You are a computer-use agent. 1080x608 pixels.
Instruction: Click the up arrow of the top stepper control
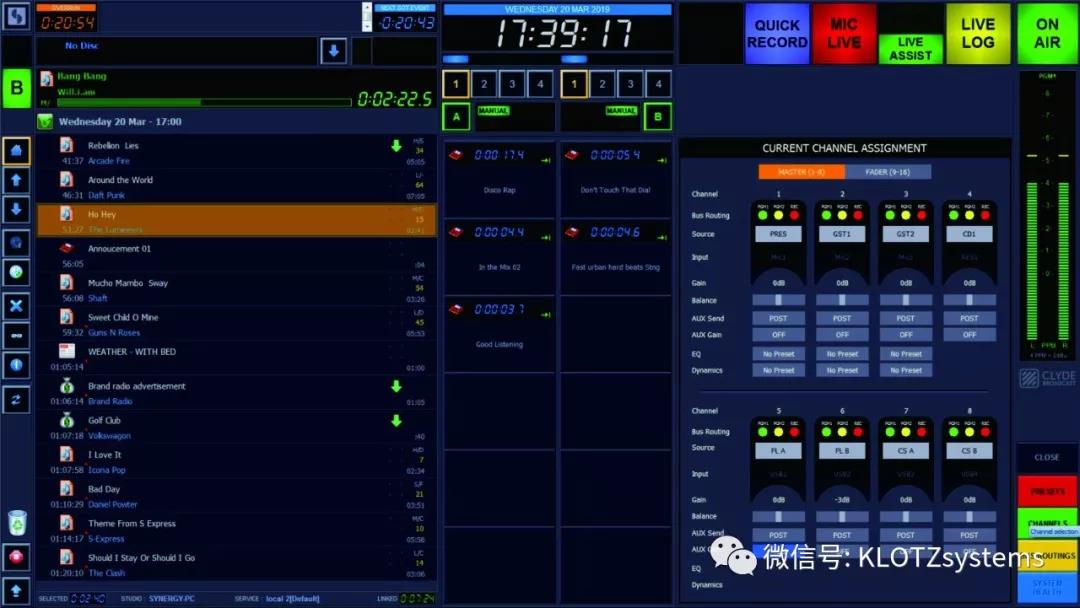tap(367, 9)
